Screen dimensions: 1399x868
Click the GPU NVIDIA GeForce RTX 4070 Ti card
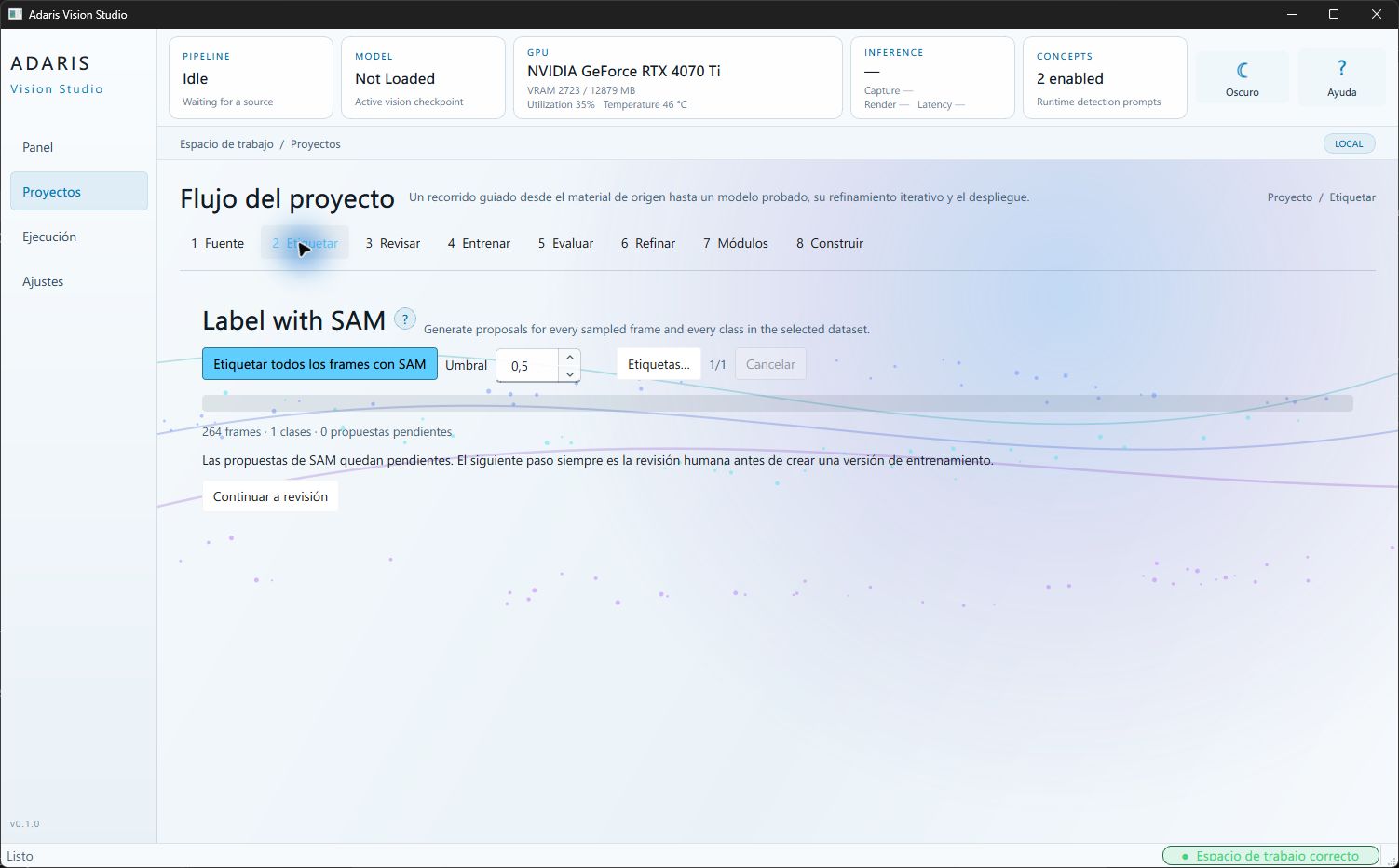678,78
